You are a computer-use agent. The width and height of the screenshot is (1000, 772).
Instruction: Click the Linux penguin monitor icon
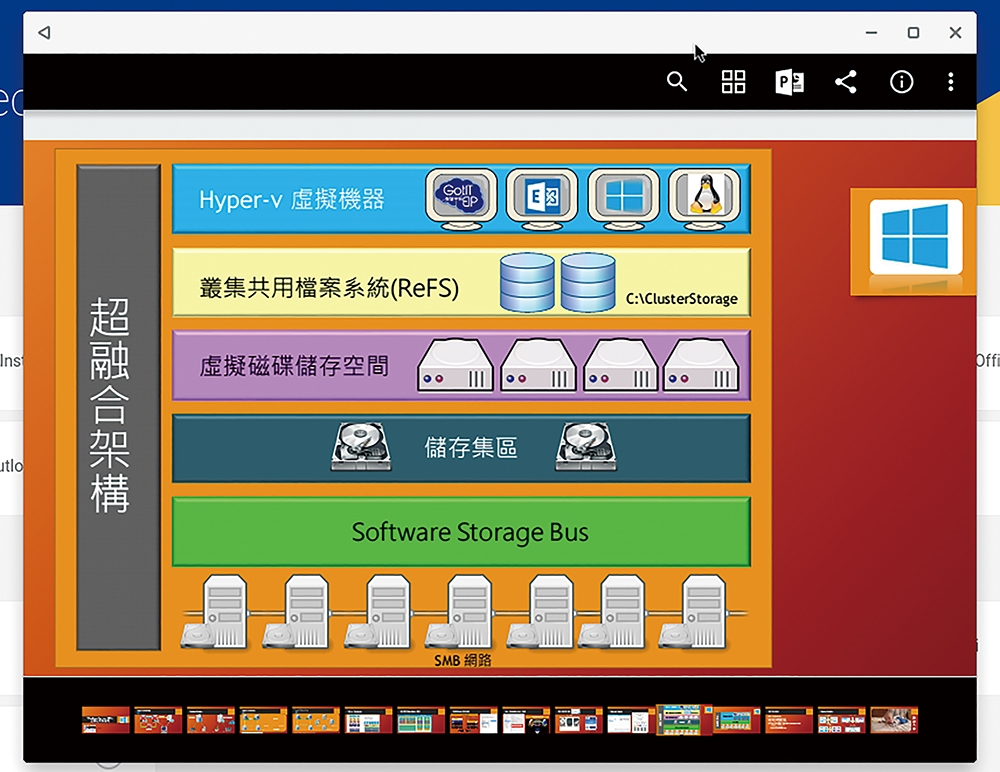click(x=705, y=198)
